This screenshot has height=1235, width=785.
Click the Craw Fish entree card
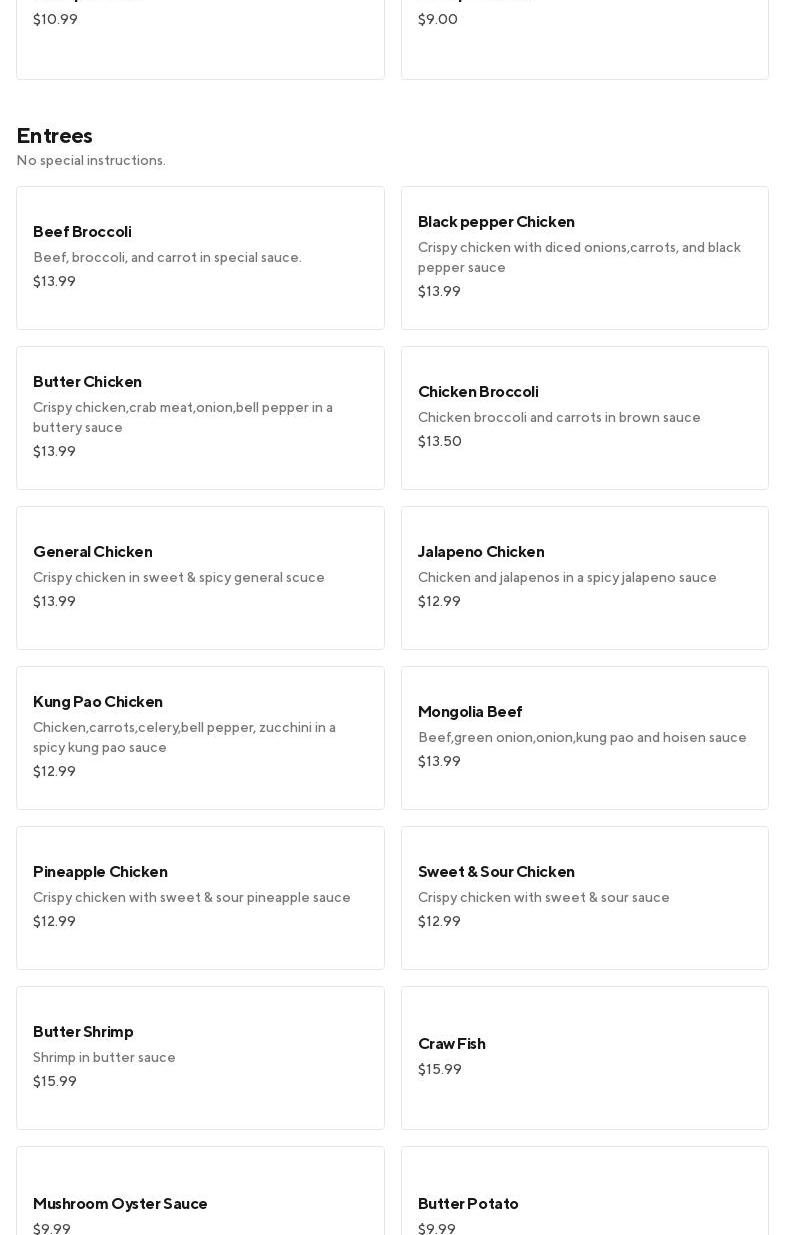(x=584, y=1057)
